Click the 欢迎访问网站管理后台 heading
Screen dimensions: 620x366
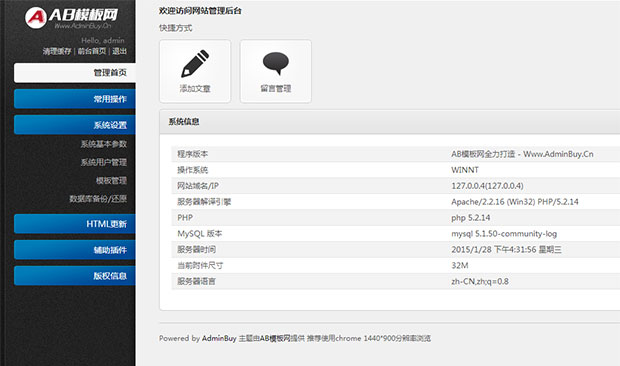200,11
